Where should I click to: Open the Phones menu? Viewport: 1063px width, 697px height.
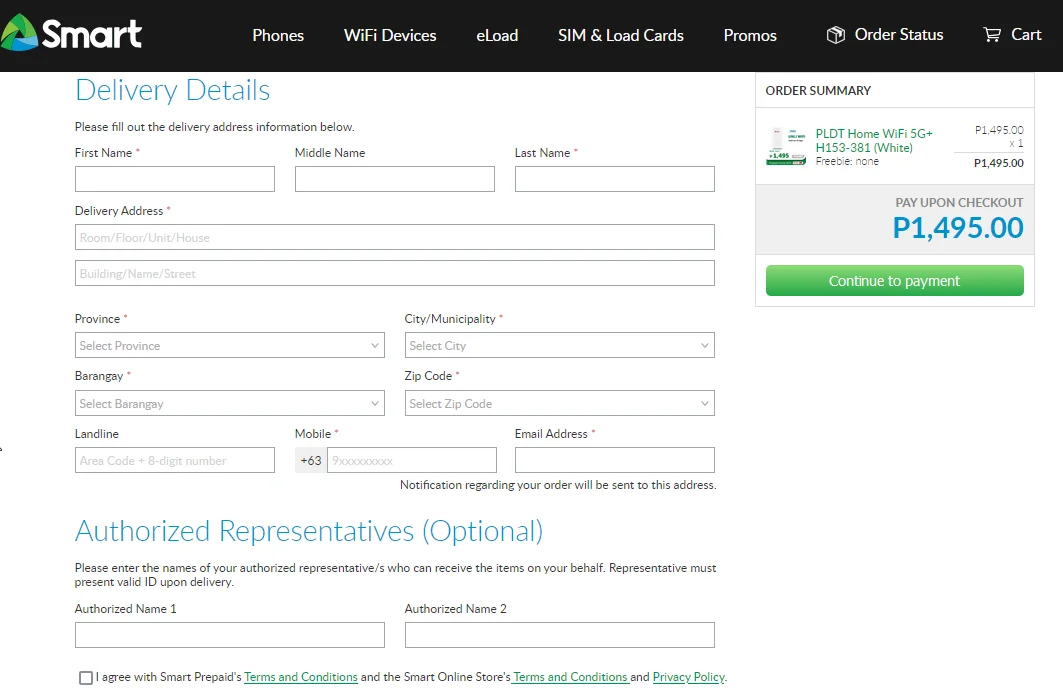tap(278, 35)
